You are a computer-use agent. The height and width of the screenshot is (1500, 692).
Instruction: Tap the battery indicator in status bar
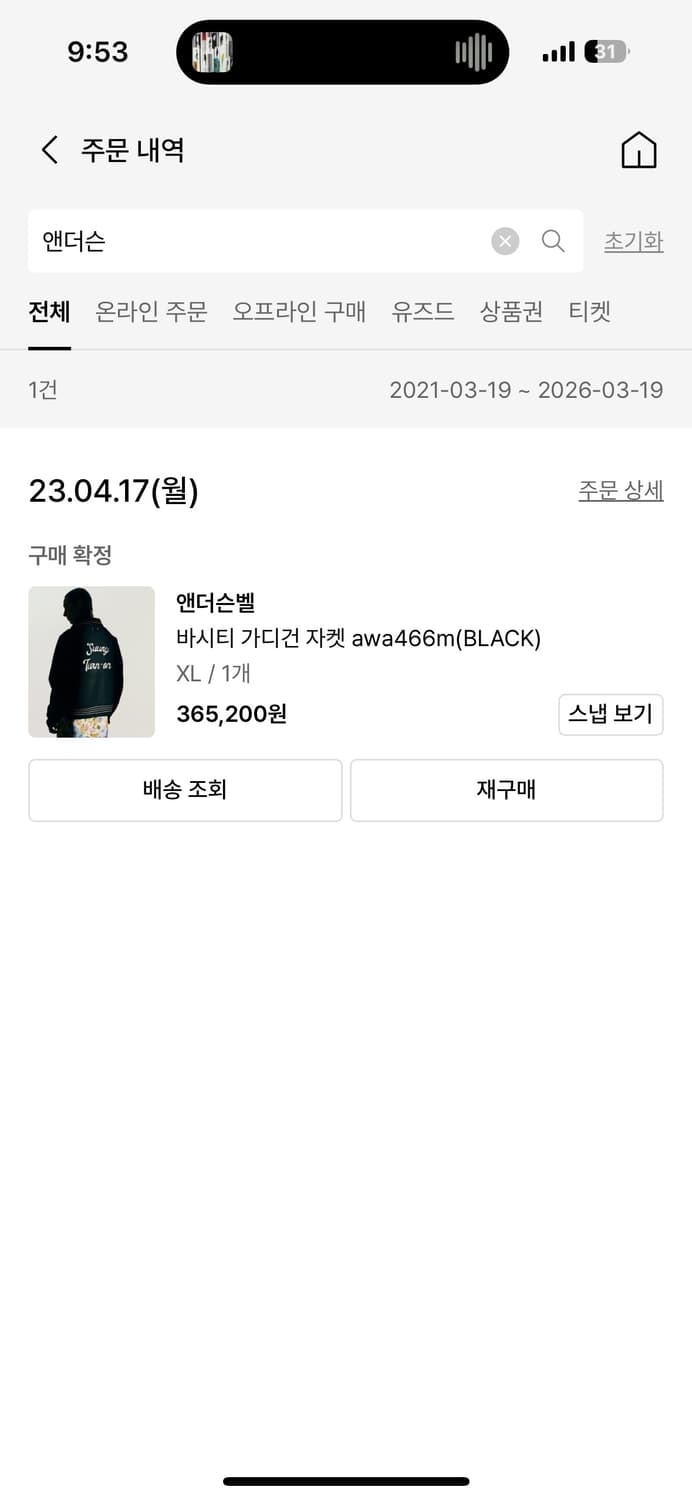click(608, 52)
